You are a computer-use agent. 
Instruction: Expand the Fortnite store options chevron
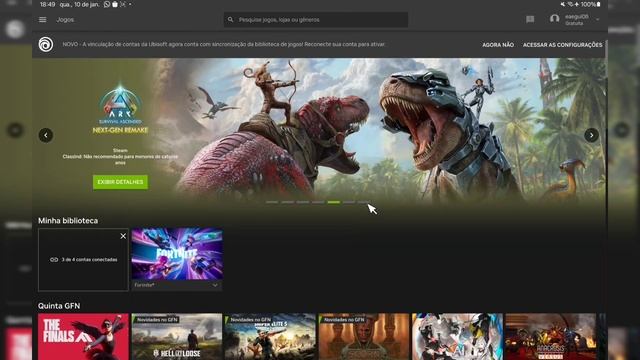[215, 285]
